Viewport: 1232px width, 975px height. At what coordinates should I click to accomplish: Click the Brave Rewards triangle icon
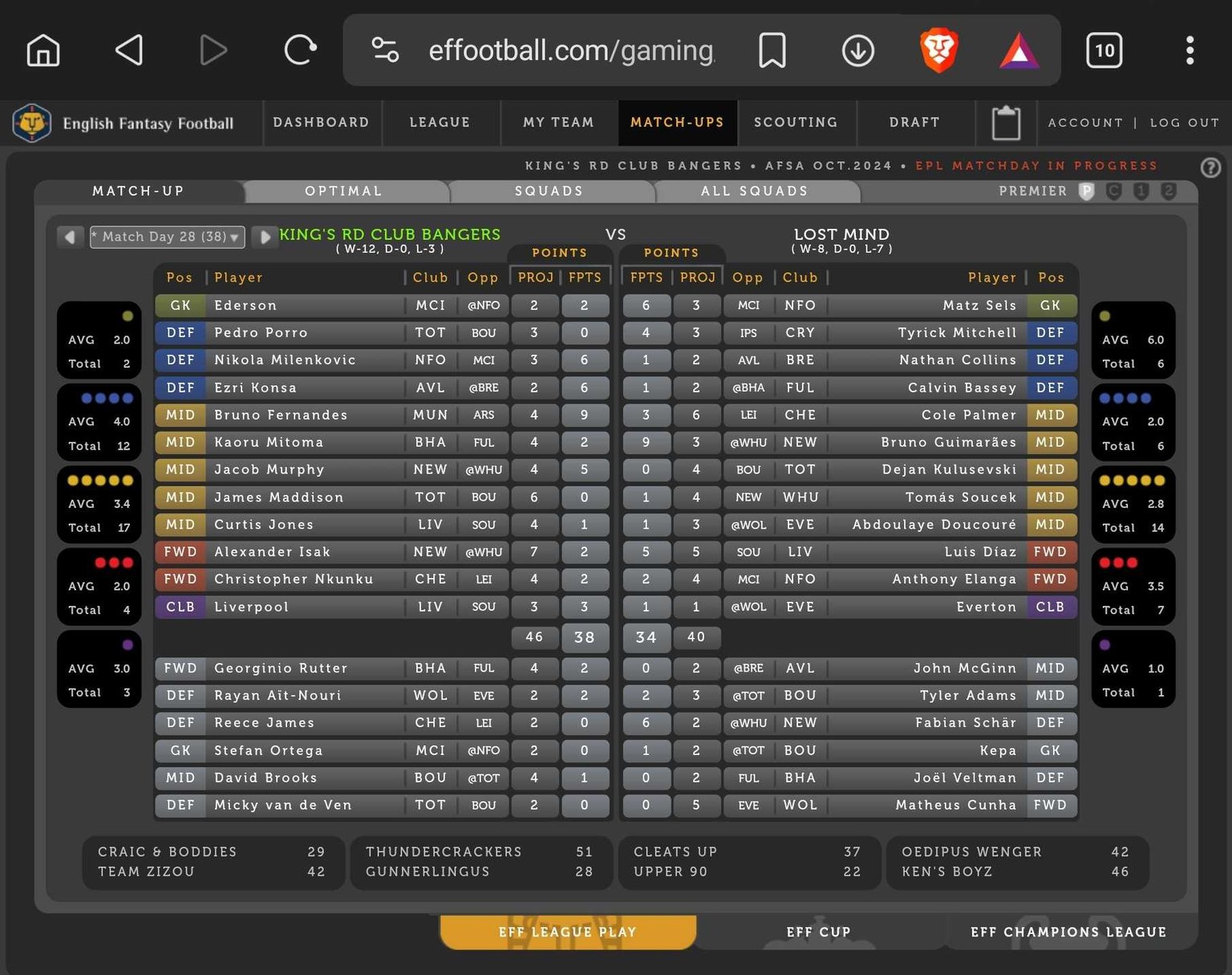click(x=1019, y=51)
